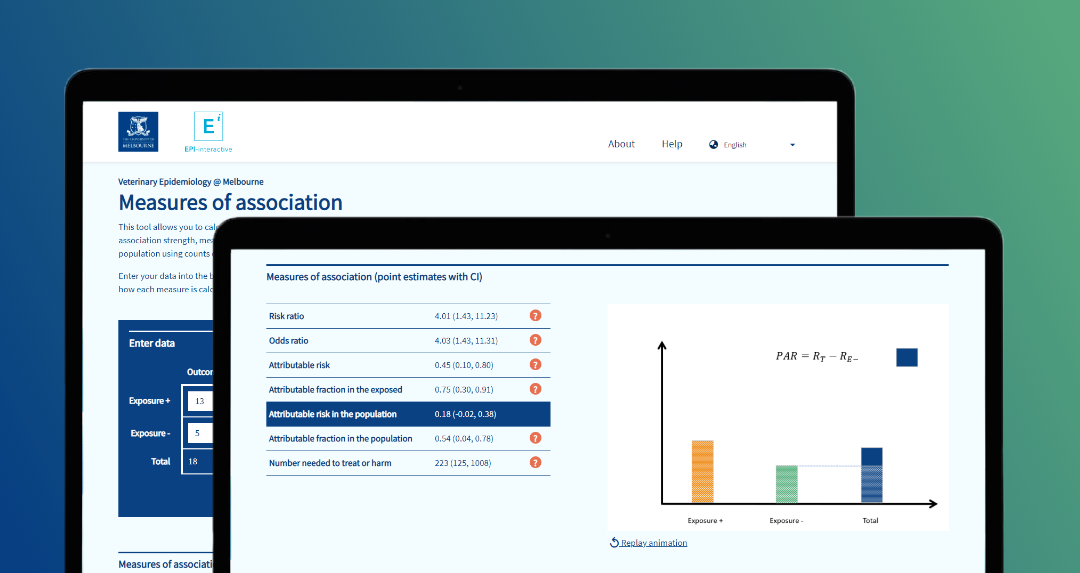Click the Measures of association page title
Viewport: 1080px width, 573px height.
(x=231, y=202)
